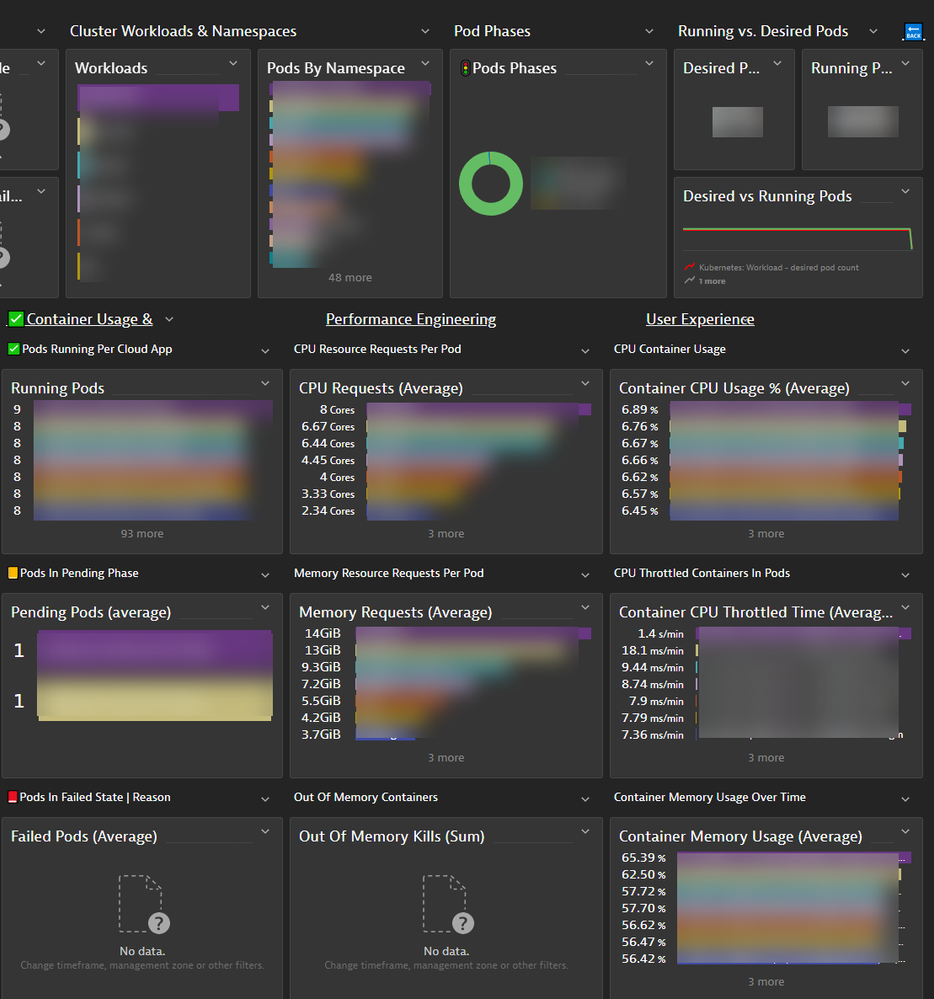This screenshot has width=934, height=999.
Task: Expand the Workloads tile chevron menu
Action: coord(233,63)
